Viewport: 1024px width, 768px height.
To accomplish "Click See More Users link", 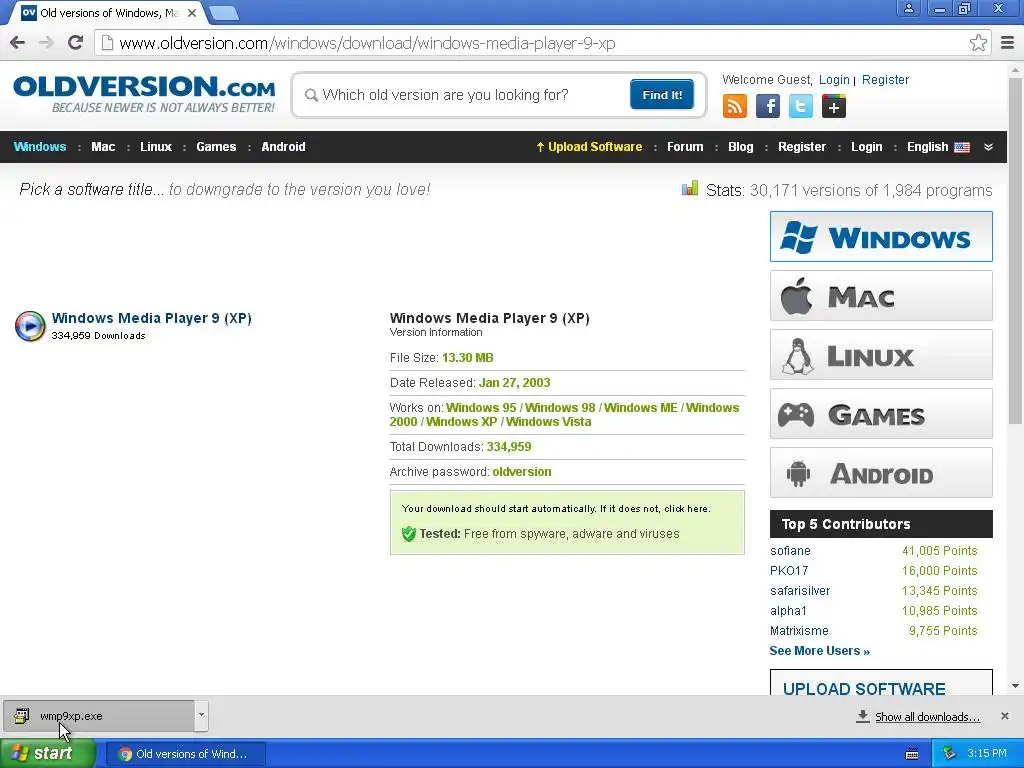I will (820, 650).
